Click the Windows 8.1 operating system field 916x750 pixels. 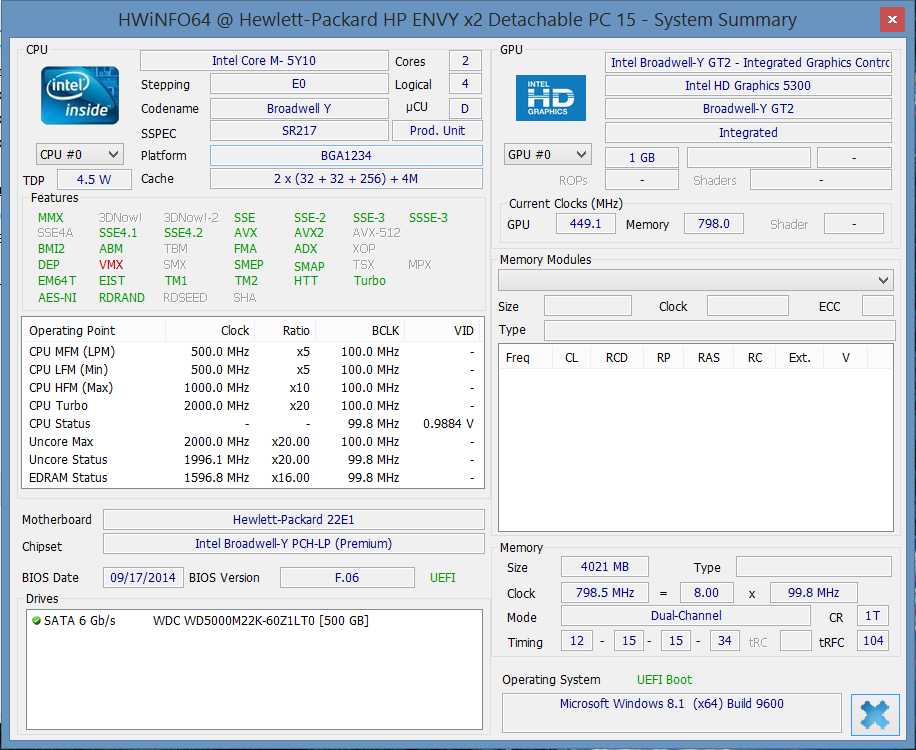pos(672,713)
